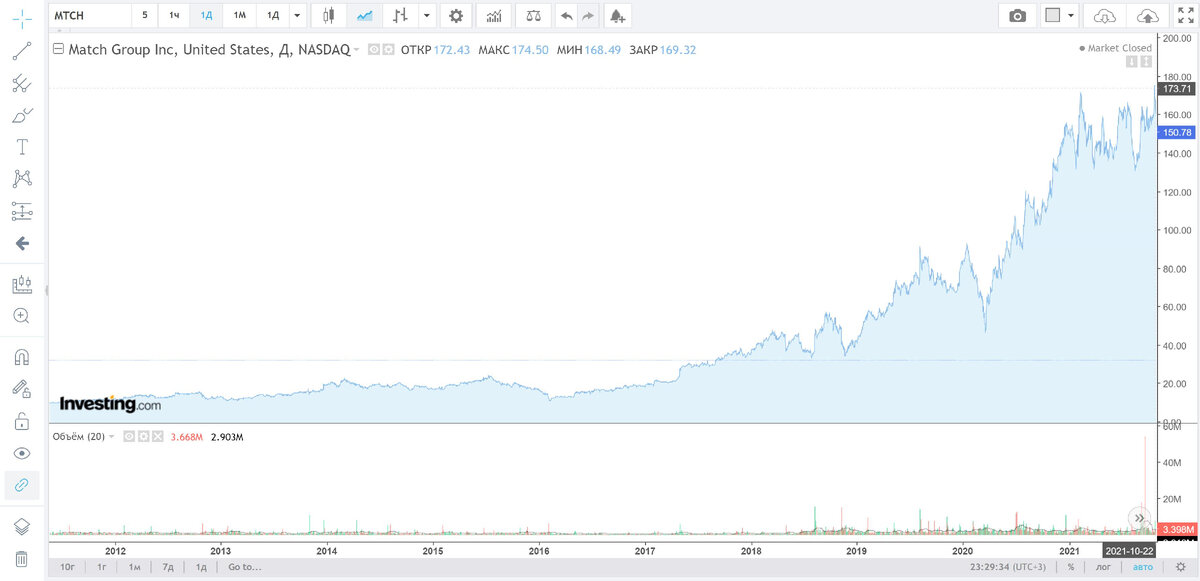Select the crosshair cursor tool
Viewport: 1200px width, 581px height.
click(x=22, y=17)
